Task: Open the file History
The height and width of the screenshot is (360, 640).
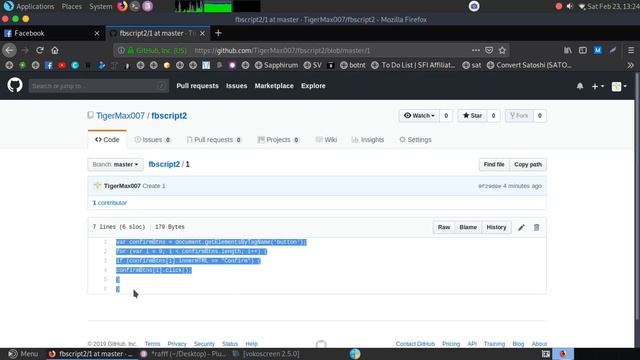Action: pos(496,227)
